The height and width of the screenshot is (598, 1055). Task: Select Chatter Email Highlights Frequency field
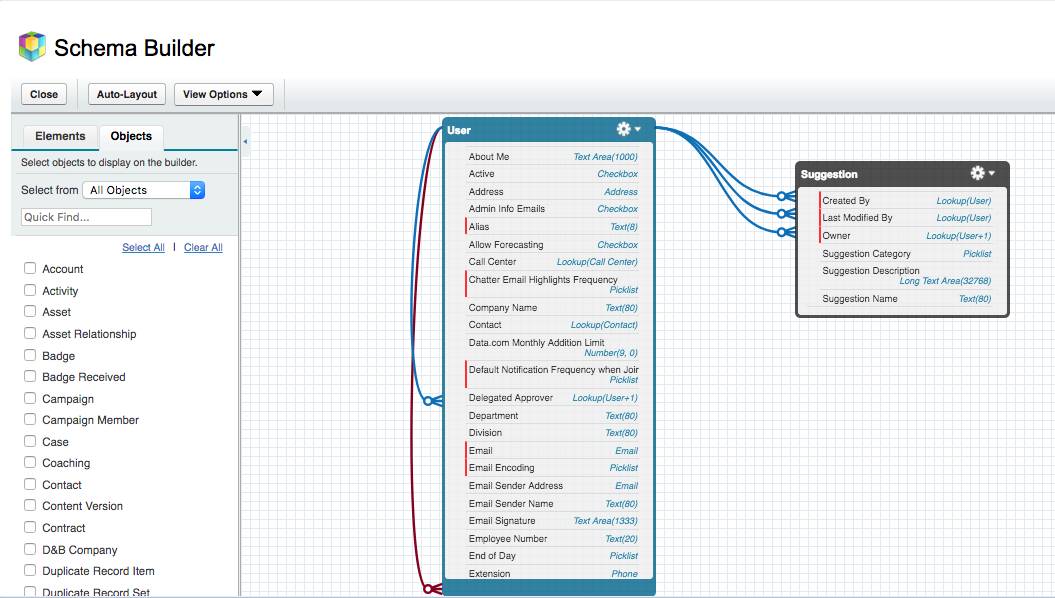[552, 284]
